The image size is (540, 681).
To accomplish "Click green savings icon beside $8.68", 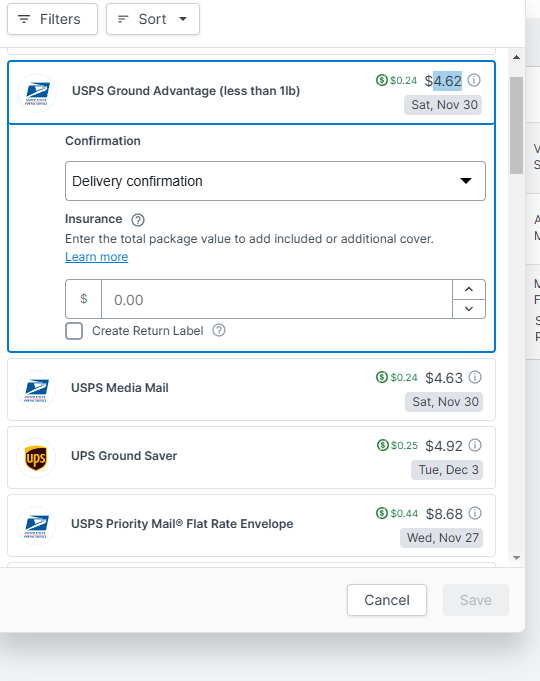I will (x=382, y=513).
